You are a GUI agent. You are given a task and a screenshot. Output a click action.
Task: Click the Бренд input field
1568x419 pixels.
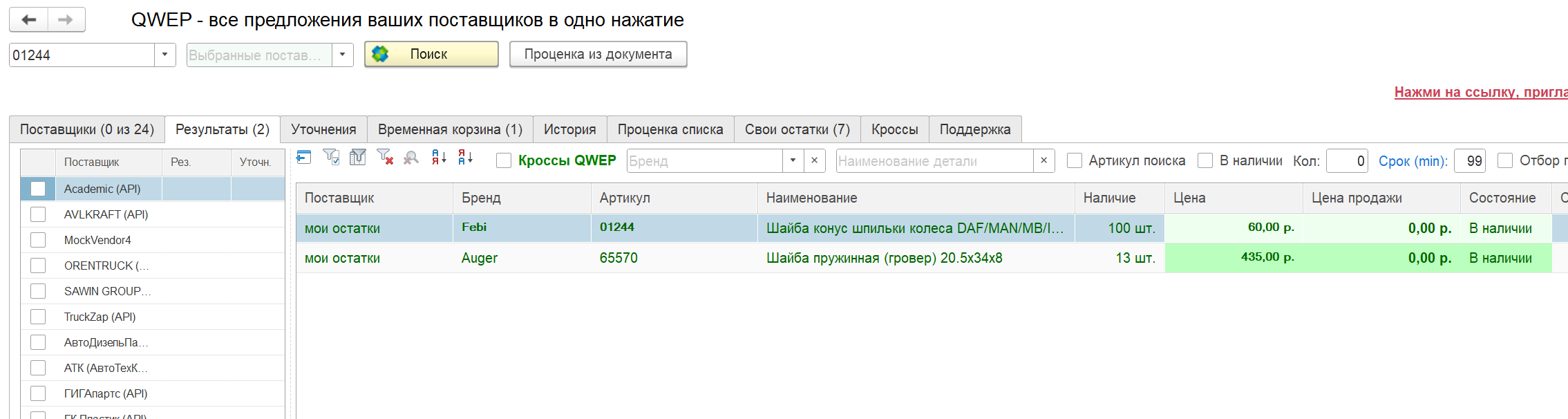pyautogui.click(x=705, y=160)
